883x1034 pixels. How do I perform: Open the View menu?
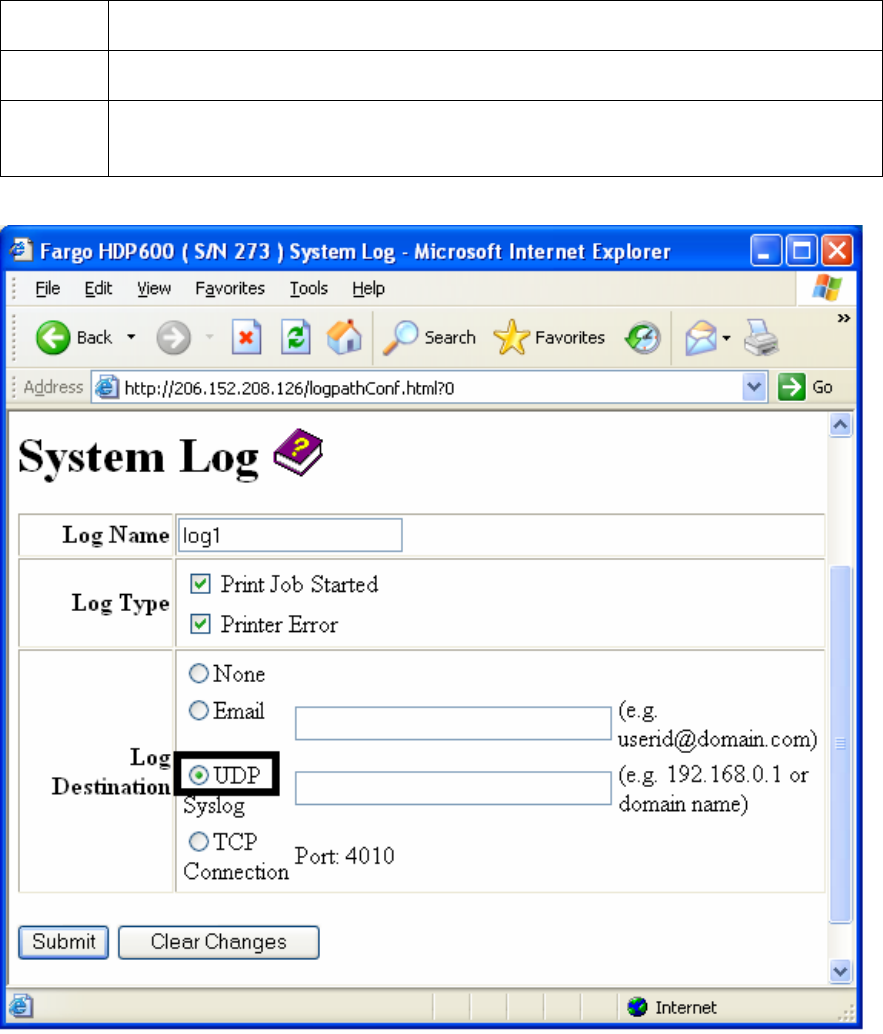coord(154,288)
